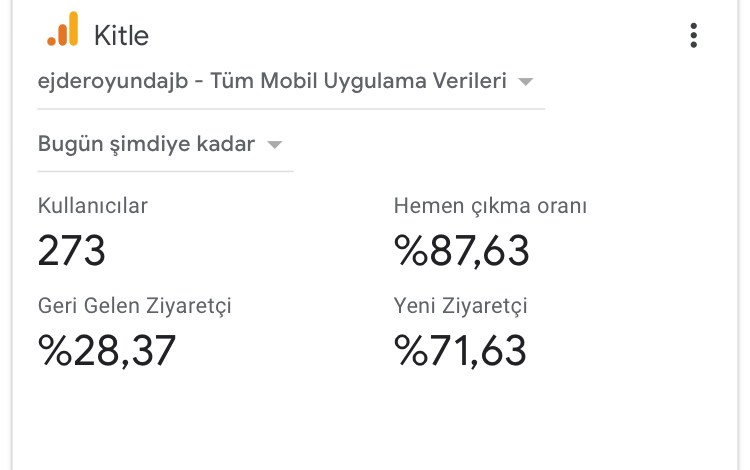Click the 'Bugün şimdiye kadar' date text
This screenshot has height=470, width=750.
point(146,144)
